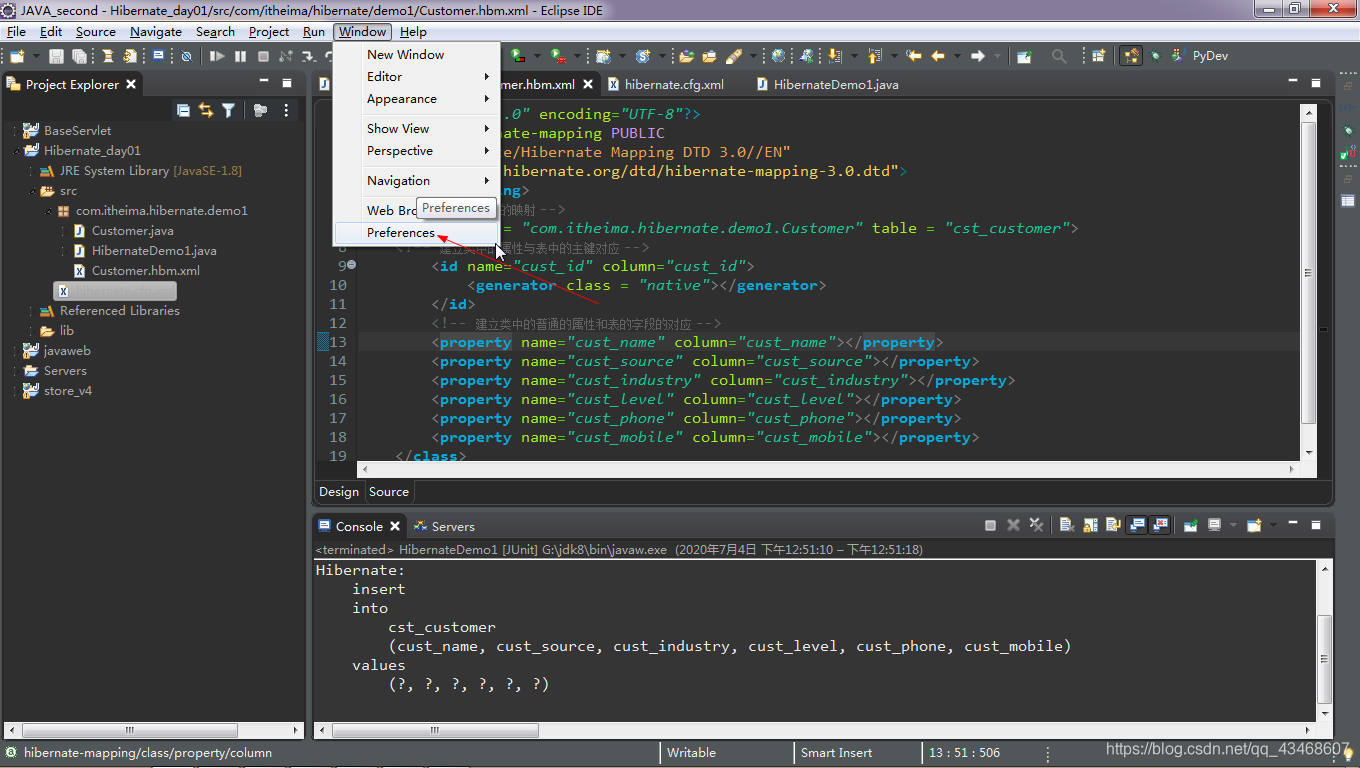Switch to the Servers tab
The height and width of the screenshot is (768, 1360).
[444, 526]
